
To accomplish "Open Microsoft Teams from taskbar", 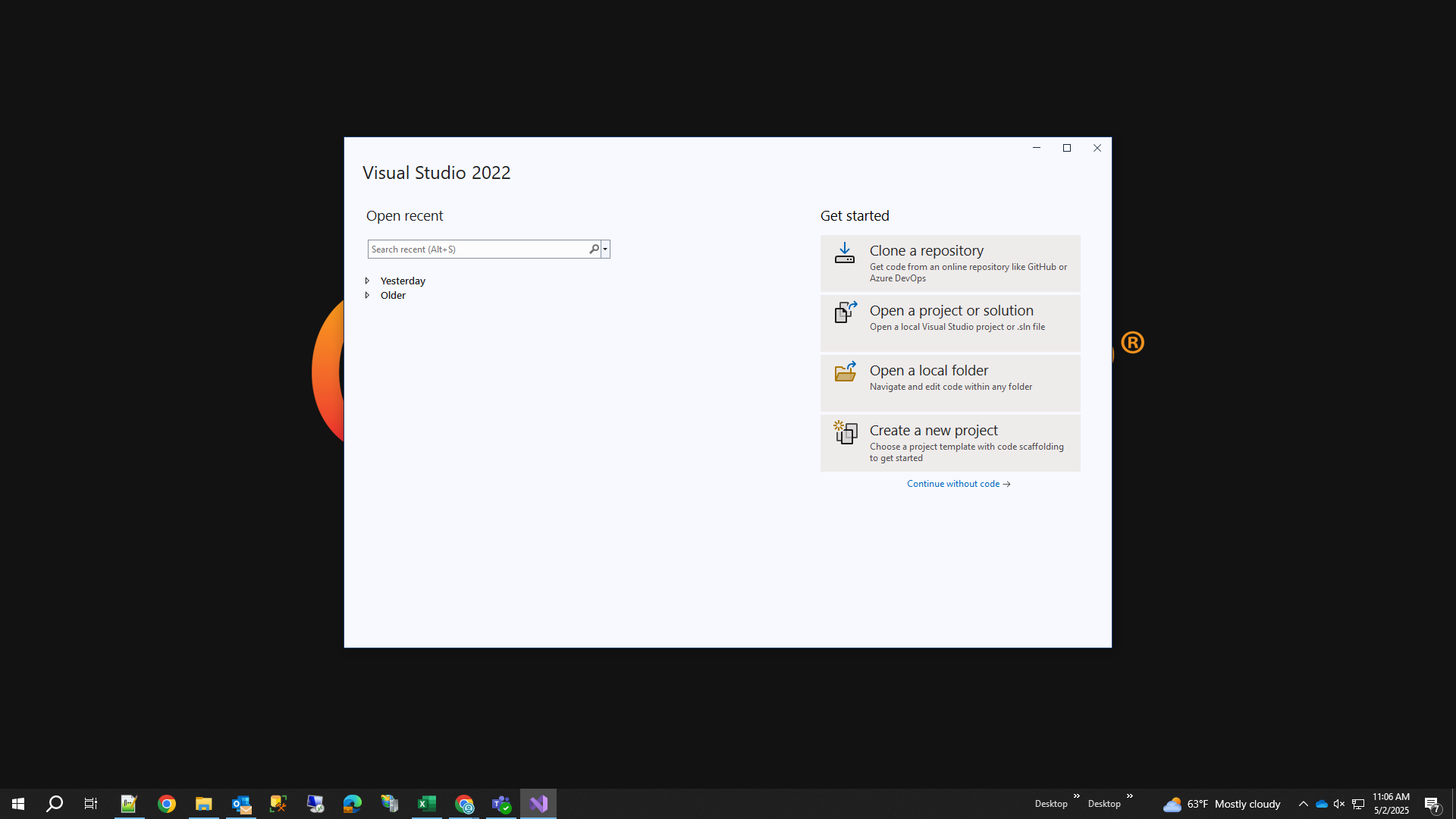I will click(501, 804).
